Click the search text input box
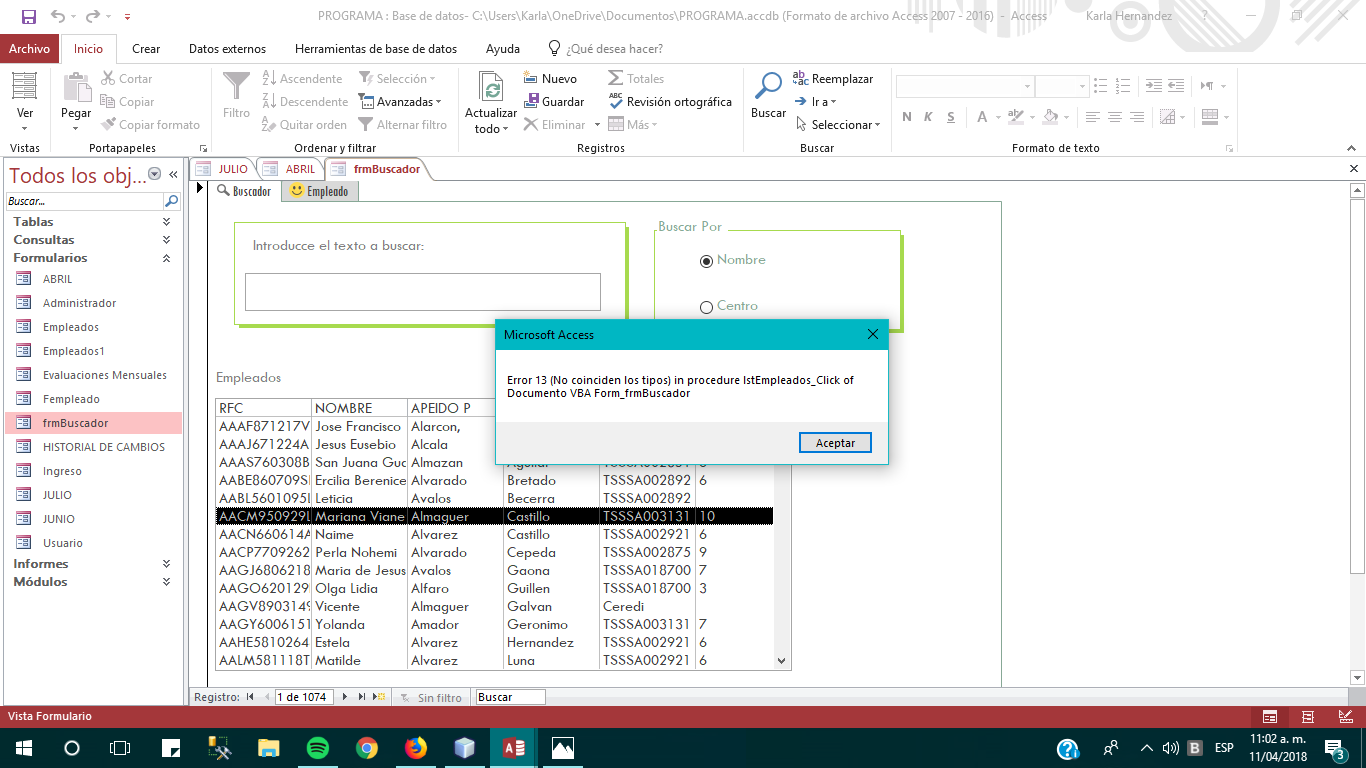 point(423,292)
